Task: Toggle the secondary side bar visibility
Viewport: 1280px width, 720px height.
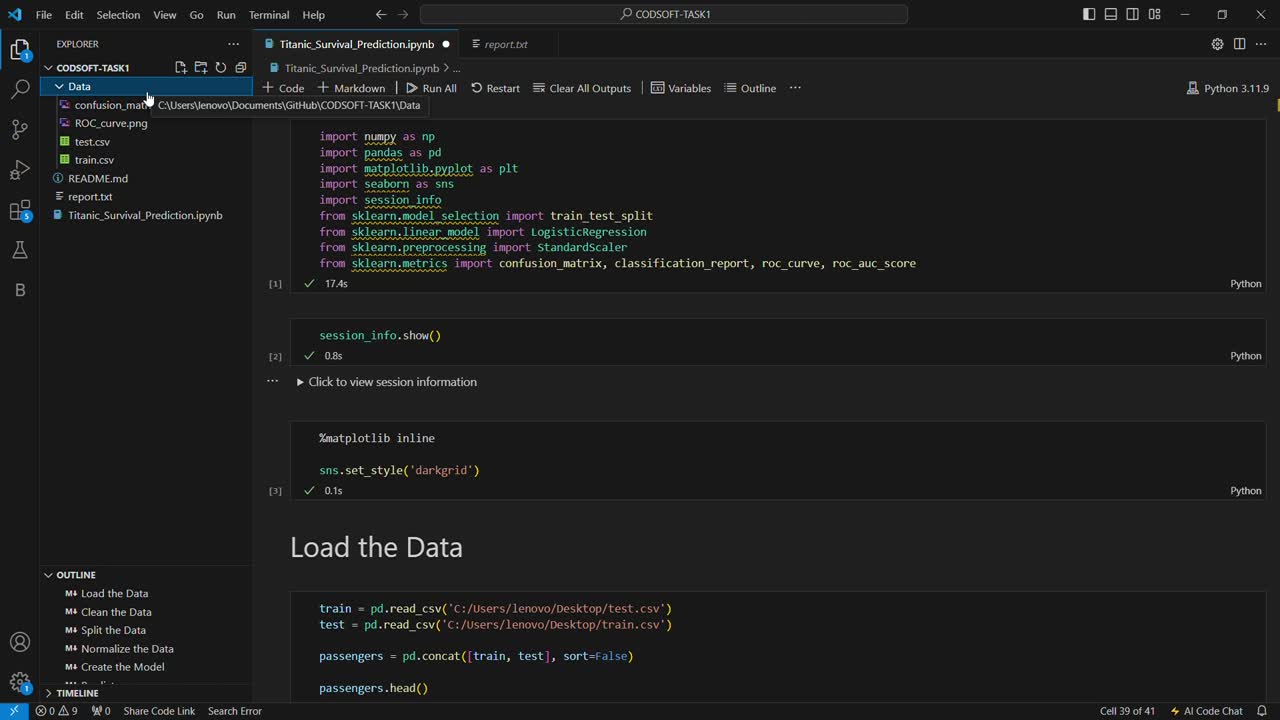Action: (1133, 15)
